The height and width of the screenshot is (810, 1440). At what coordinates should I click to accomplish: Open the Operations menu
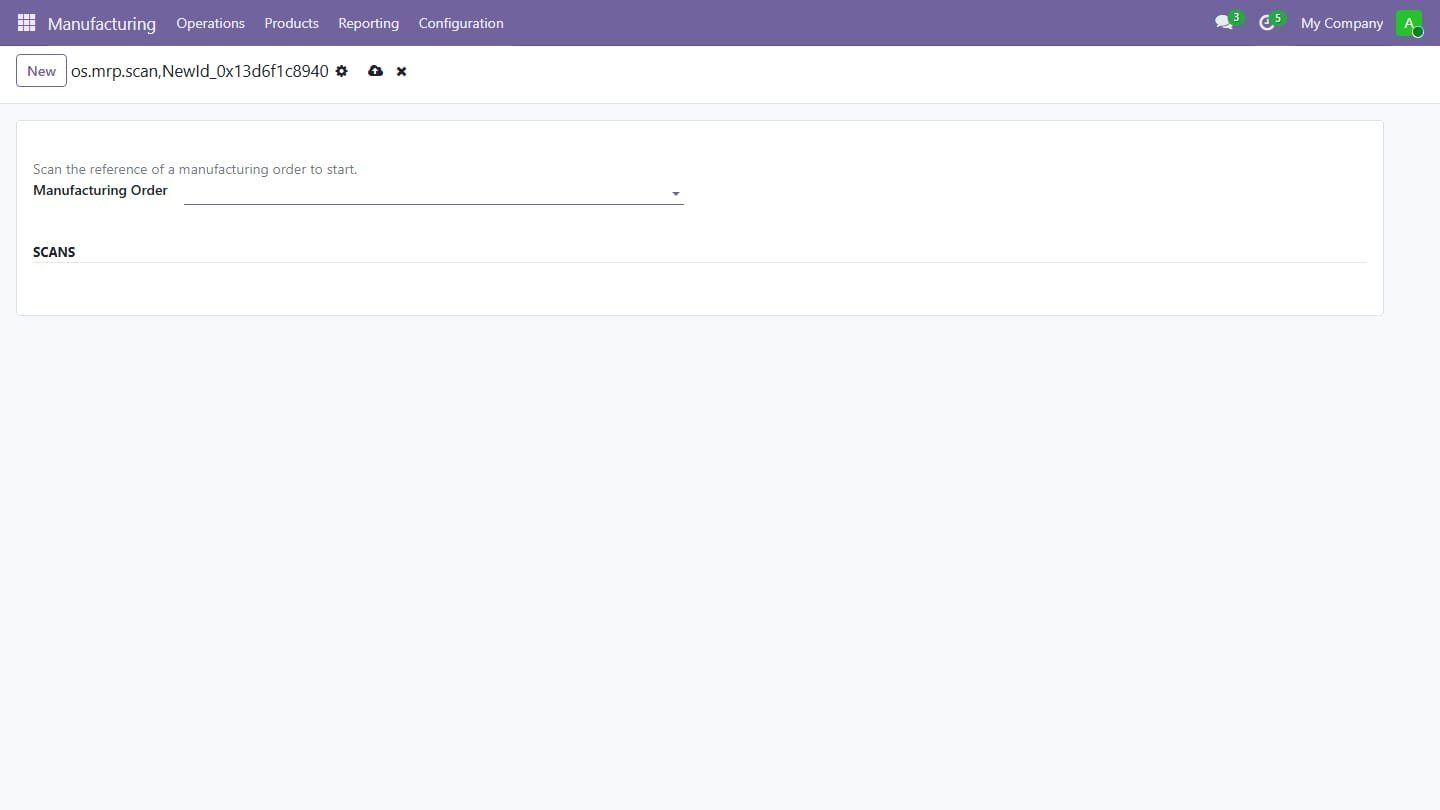(x=211, y=23)
